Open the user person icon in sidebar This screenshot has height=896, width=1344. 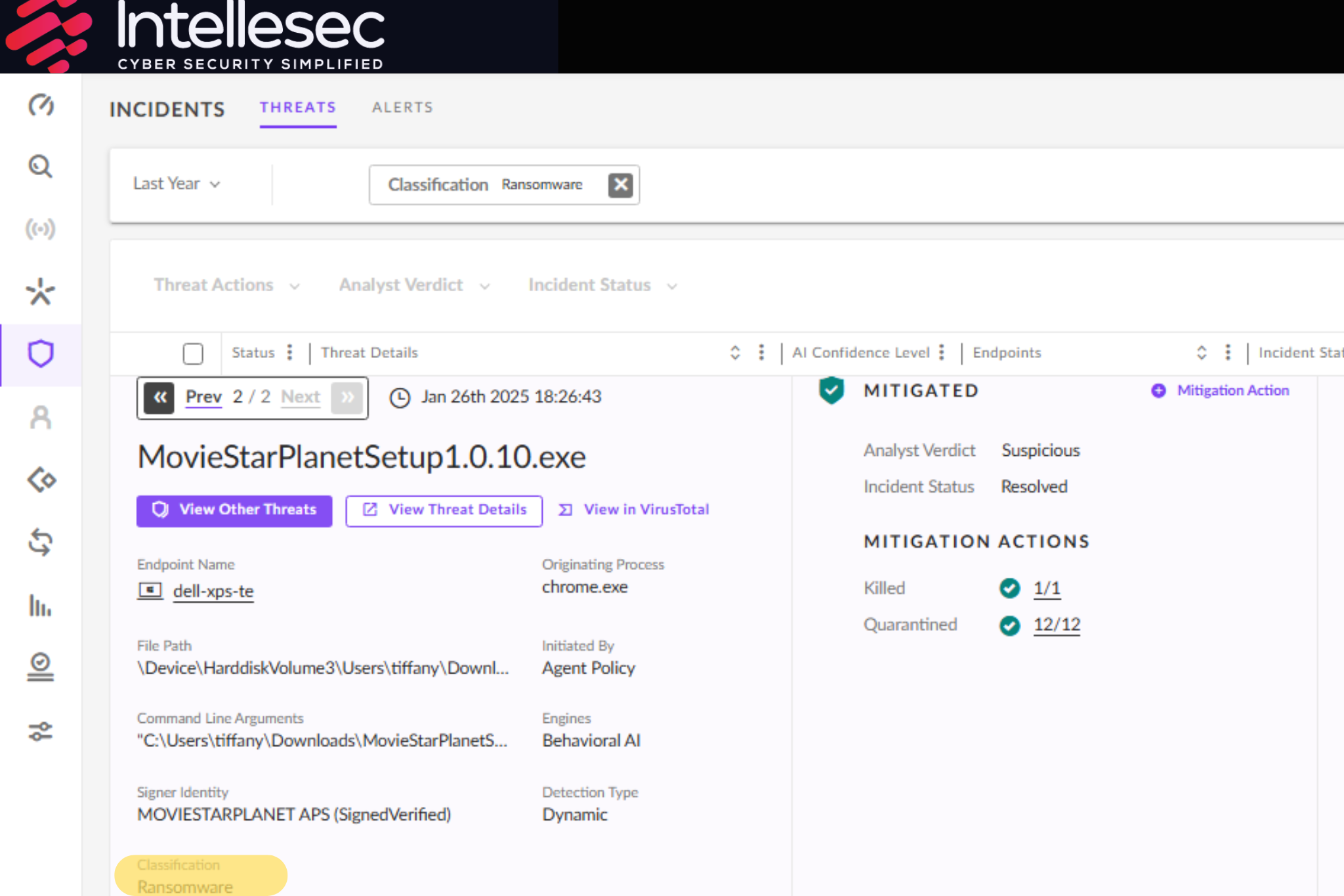pyautogui.click(x=41, y=417)
